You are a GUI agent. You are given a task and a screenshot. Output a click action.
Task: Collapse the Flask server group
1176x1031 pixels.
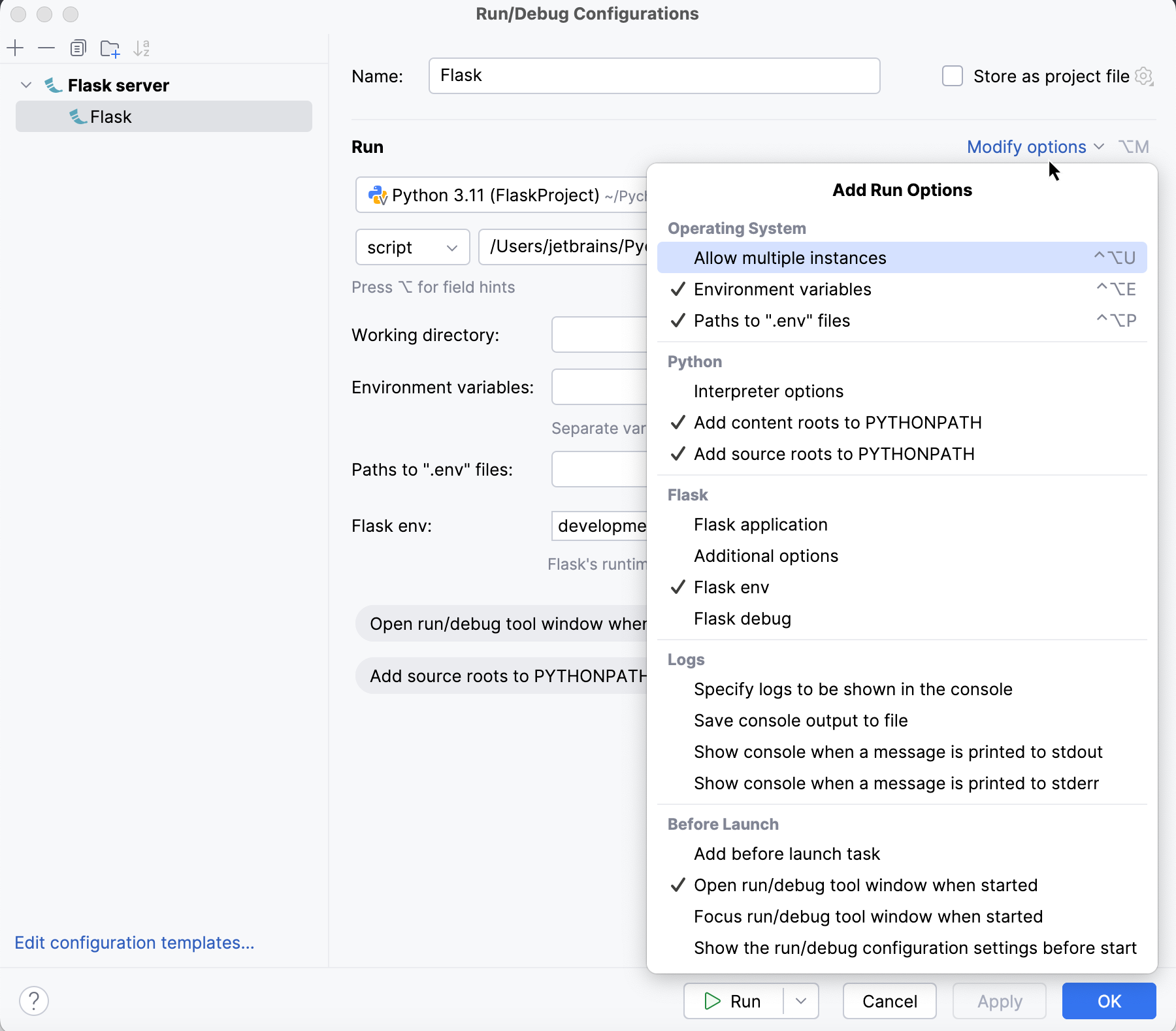click(x=25, y=85)
